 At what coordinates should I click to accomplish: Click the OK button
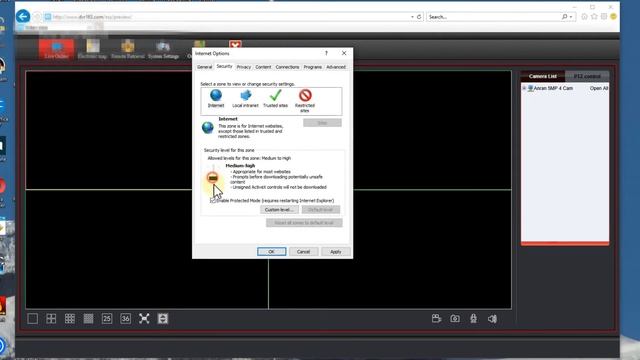271,251
